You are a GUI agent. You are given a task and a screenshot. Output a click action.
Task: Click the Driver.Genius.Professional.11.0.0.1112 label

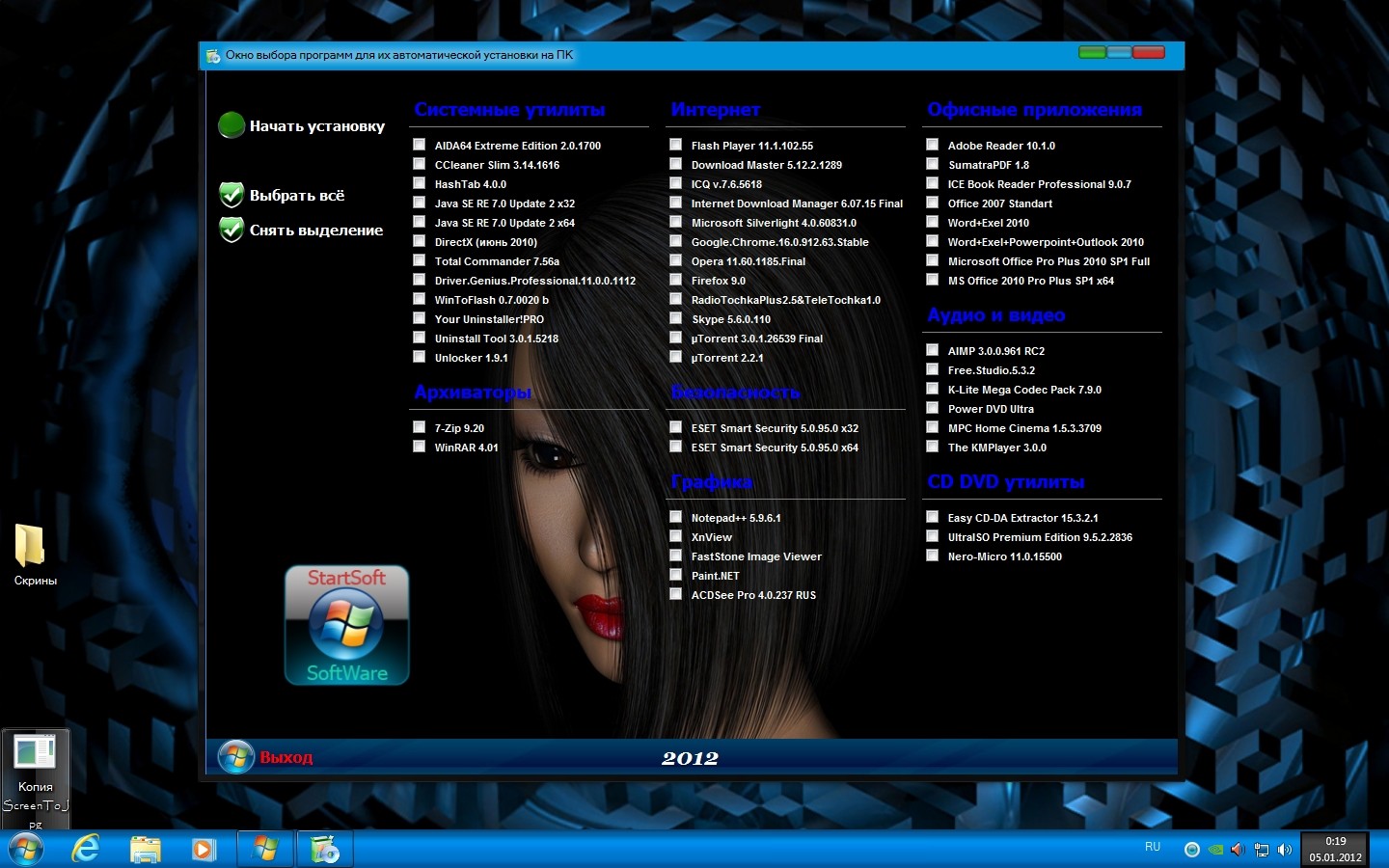tap(535, 281)
